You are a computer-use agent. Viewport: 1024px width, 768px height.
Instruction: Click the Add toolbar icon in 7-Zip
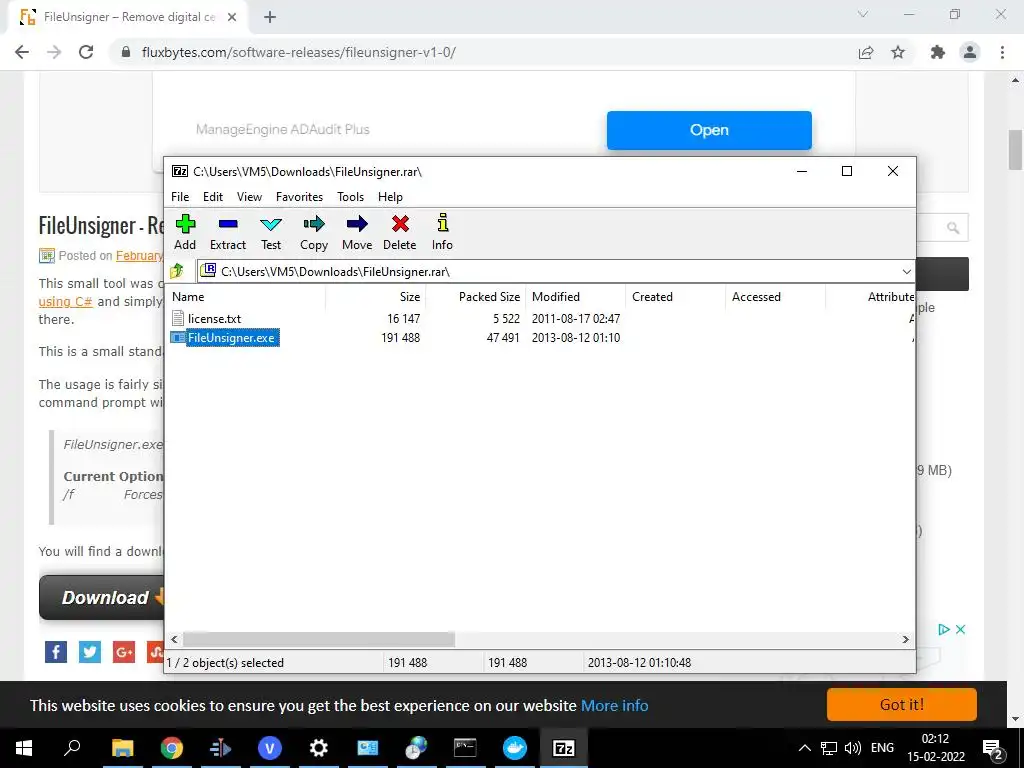coord(185,224)
